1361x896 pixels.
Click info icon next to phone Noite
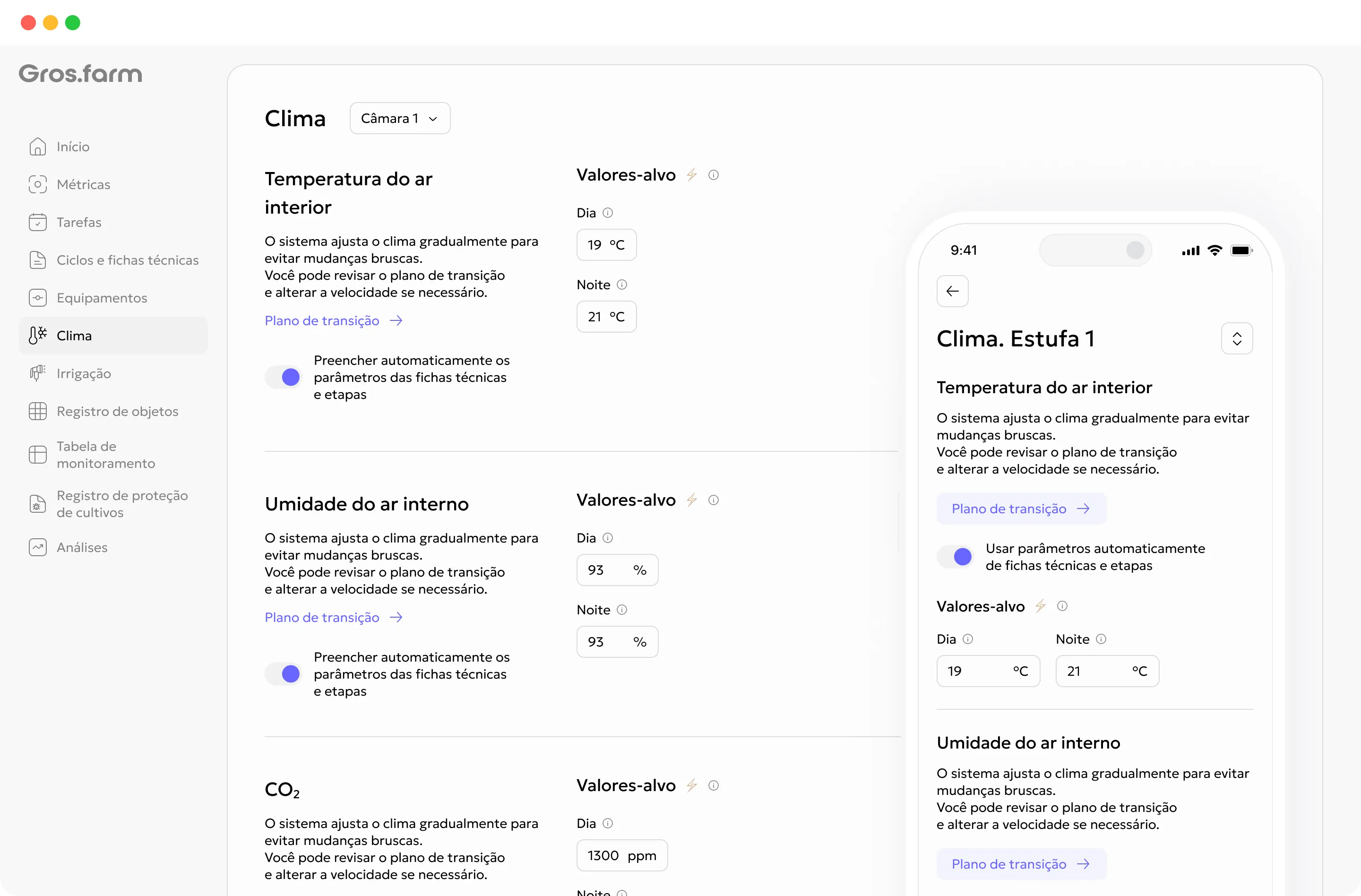(1102, 639)
